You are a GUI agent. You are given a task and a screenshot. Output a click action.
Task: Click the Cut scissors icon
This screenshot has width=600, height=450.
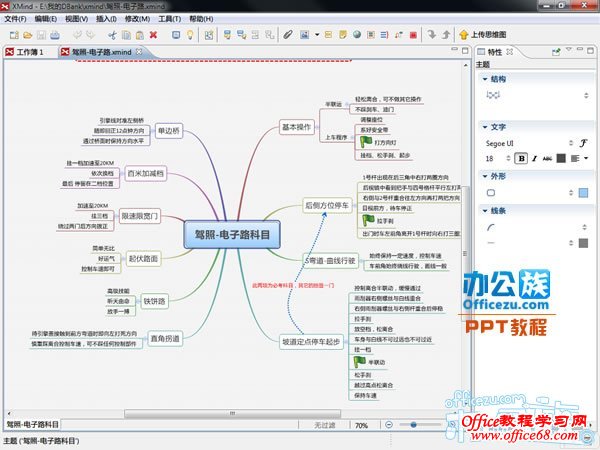tap(112, 35)
